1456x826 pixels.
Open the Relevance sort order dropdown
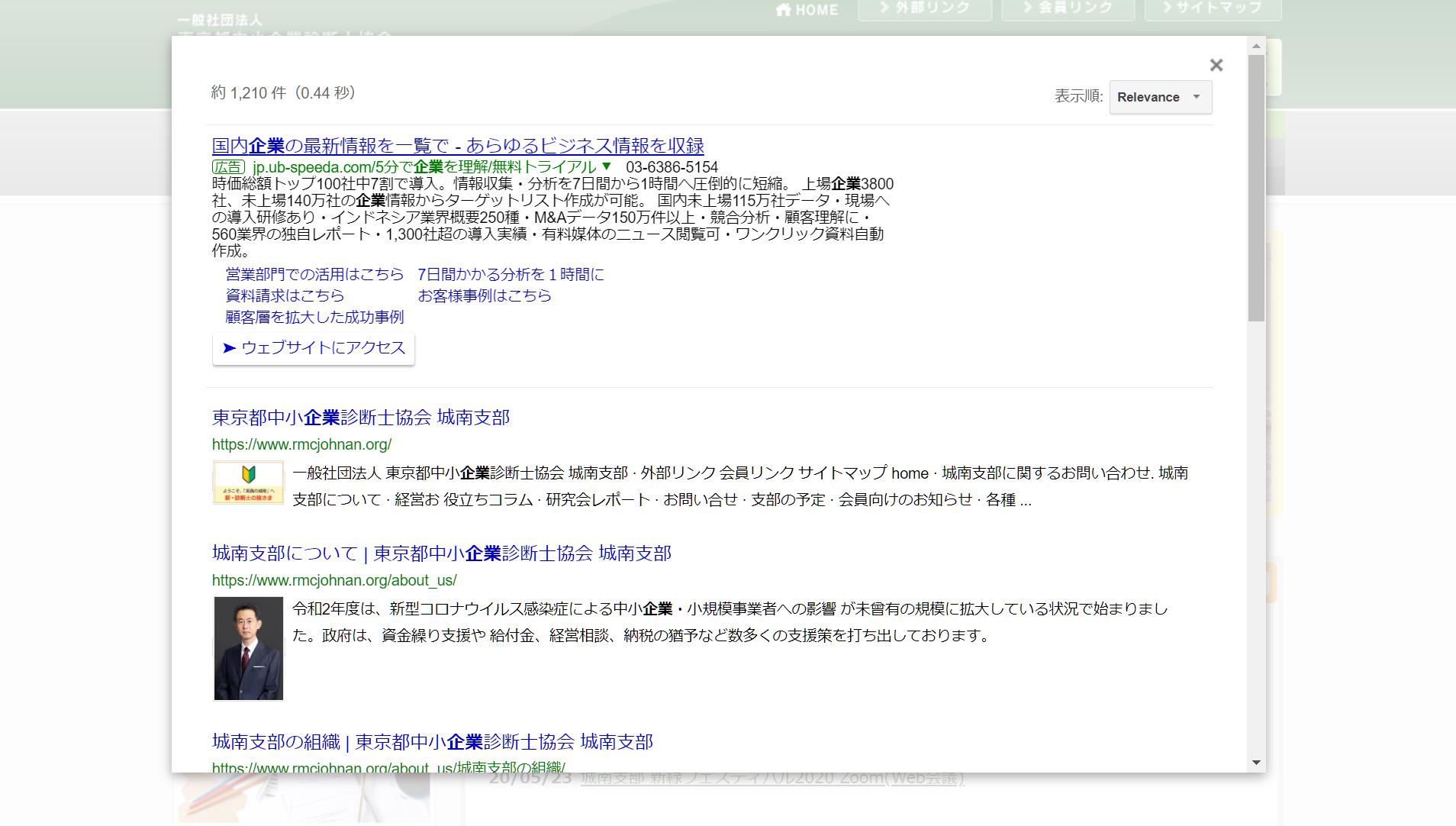point(1160,97)
